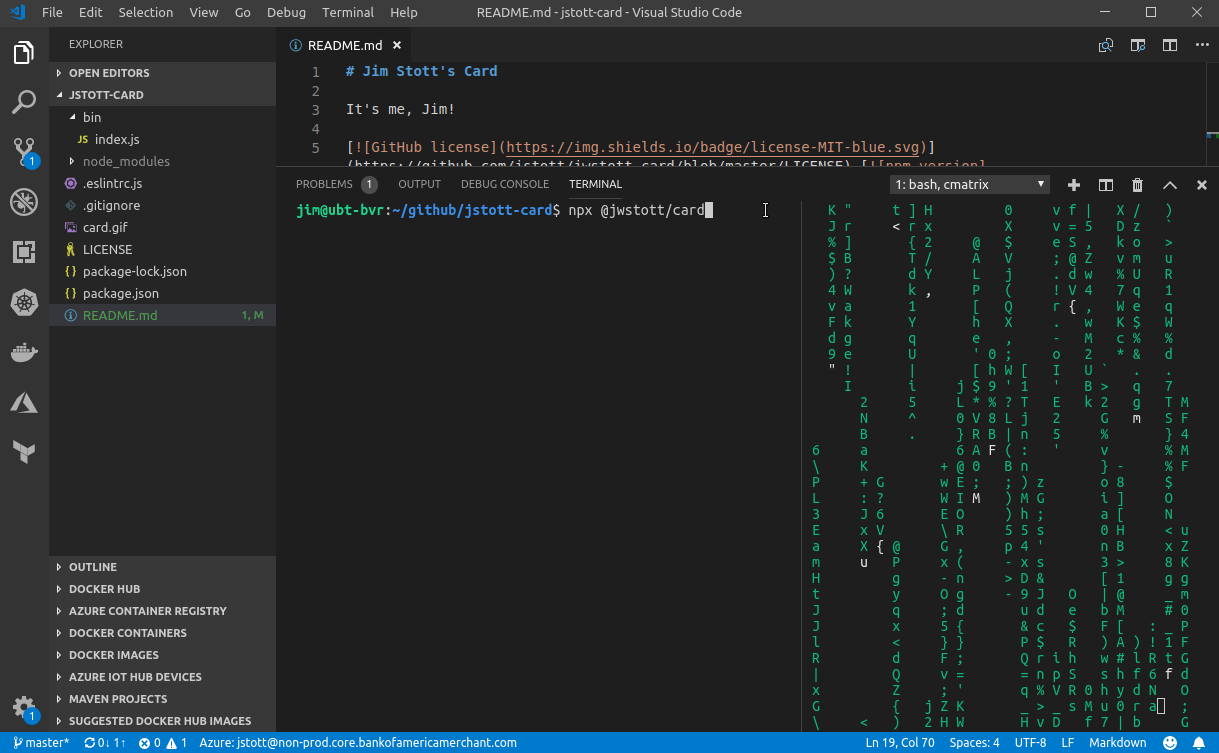The height and width of the screenshot is (753, 1219).
Task: Collapse the JSTOTT-CARD folder section
Action: pyautogui.click(x=162, y=95)
